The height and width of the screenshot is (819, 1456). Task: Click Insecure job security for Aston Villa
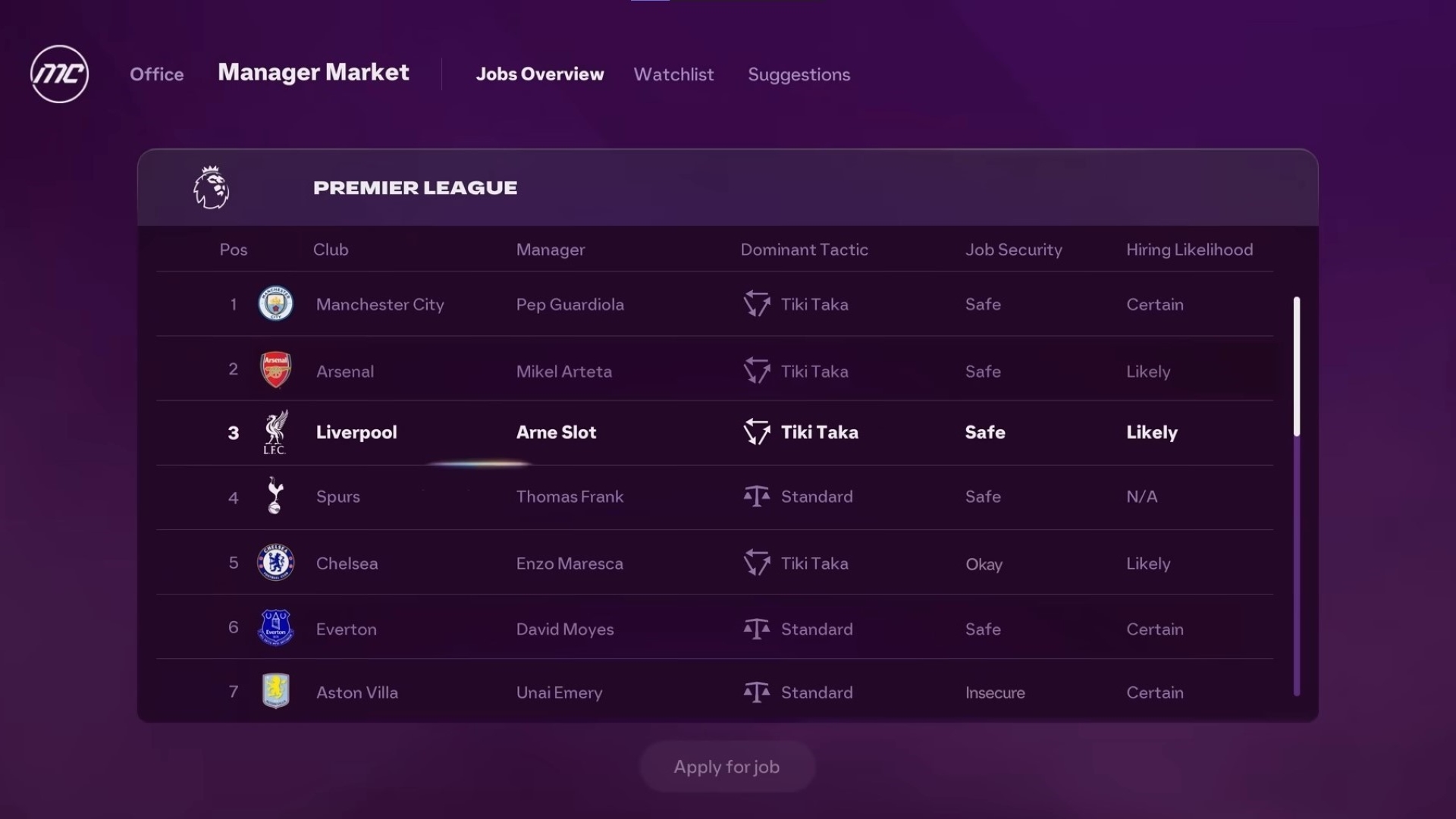[995, 692]
